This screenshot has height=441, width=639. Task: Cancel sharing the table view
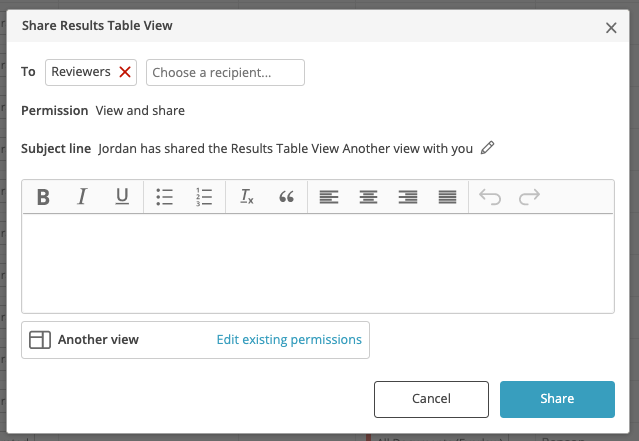coord(431,399)
